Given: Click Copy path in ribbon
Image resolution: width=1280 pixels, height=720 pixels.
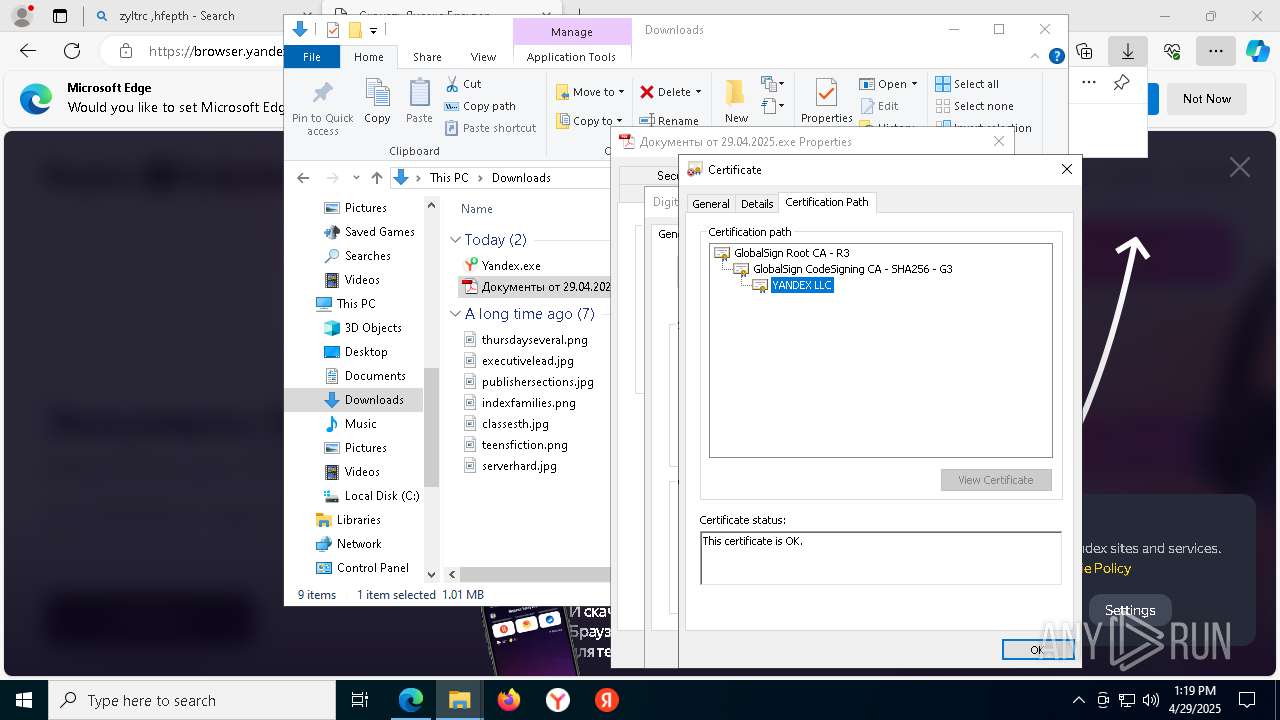Looking at the screenshot, I should point(480,106).
